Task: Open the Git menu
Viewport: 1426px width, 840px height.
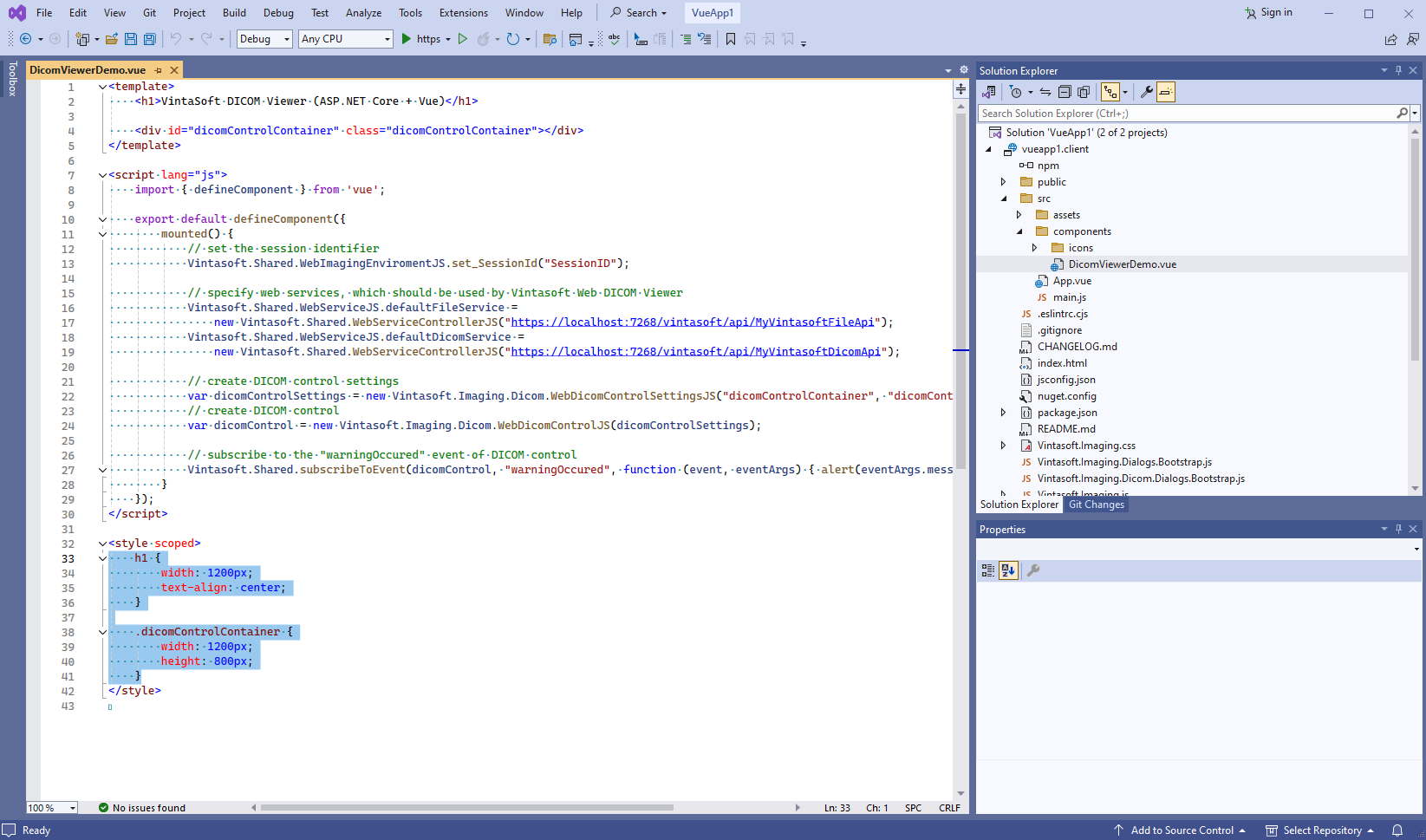Action: click(150, 13)
